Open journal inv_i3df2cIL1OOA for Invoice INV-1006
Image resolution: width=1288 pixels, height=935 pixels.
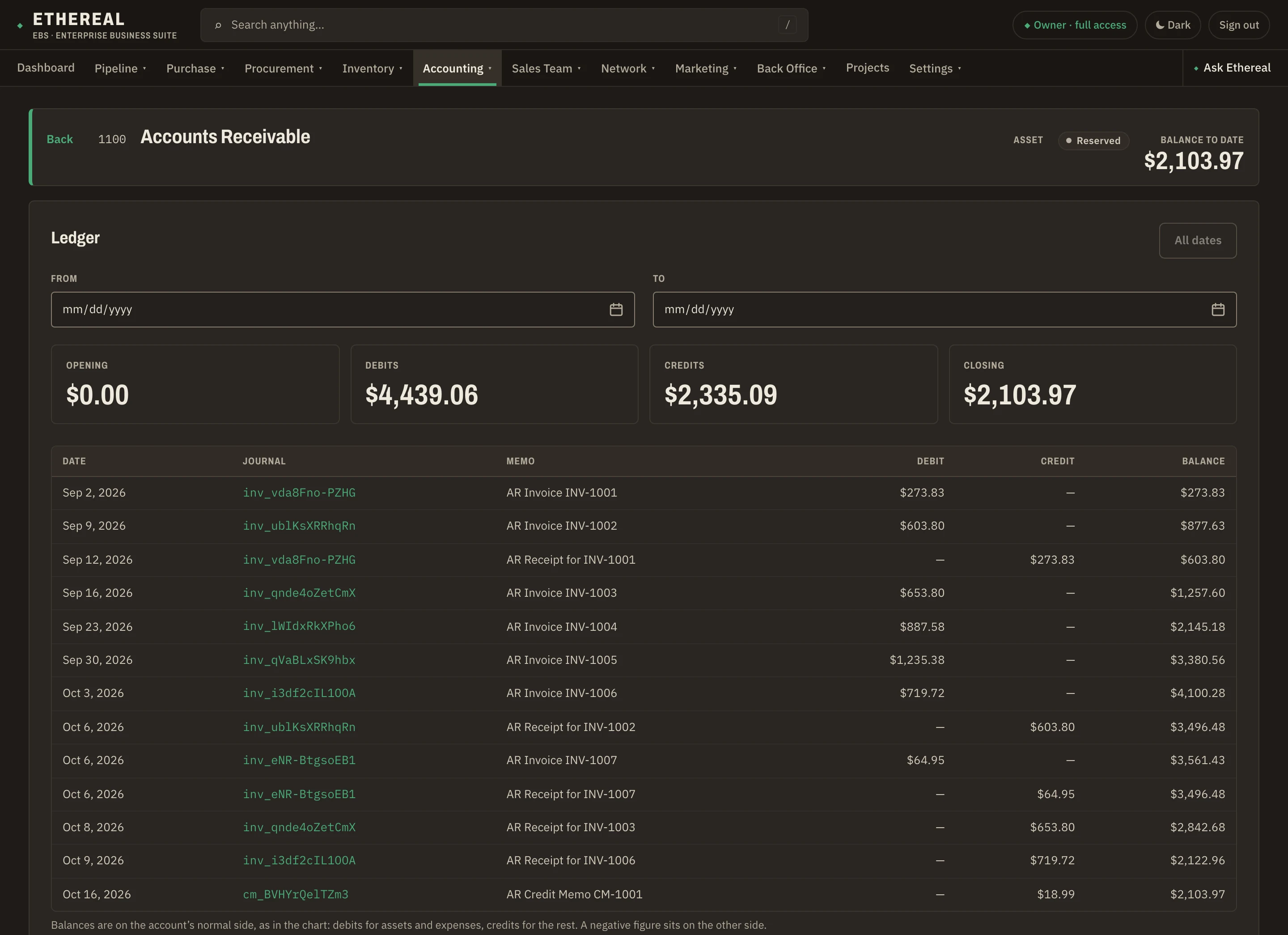(x=299, y=693)
